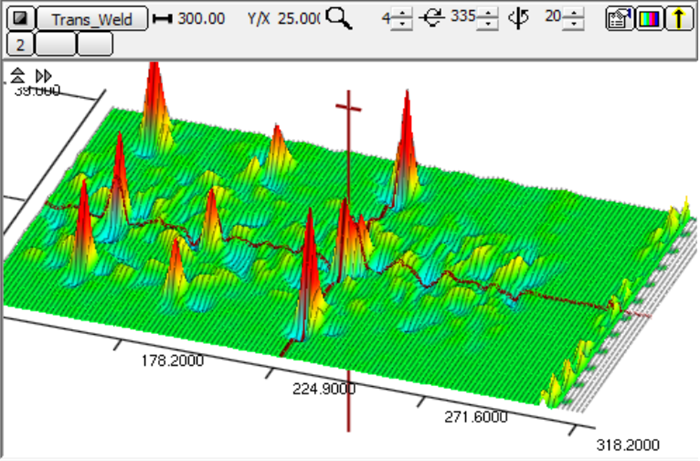This screenshot has width=700, height=461.
Task: Open the color palette icon
Action: (x=648, y=19)
